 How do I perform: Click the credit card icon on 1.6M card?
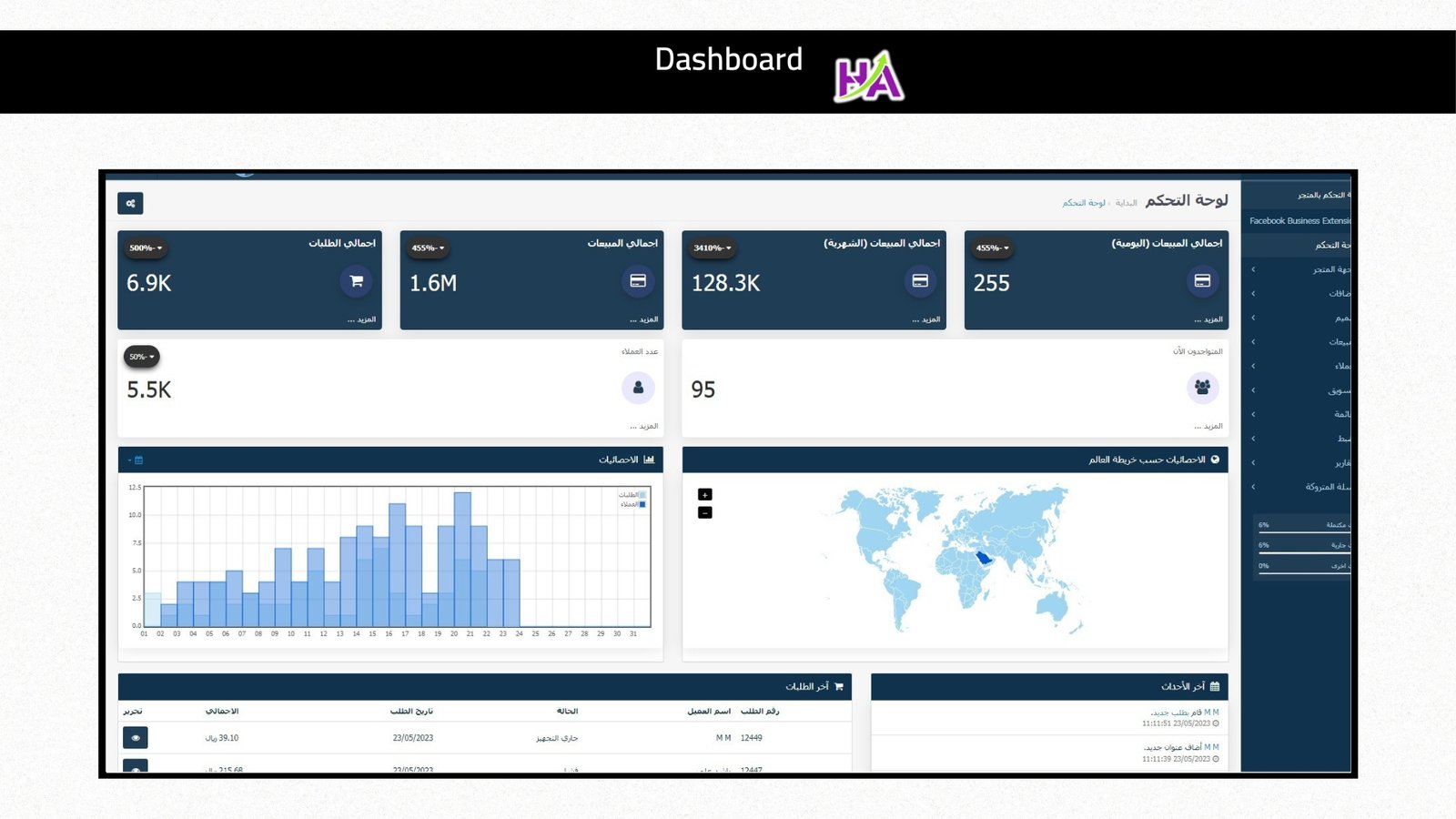tap(638, 281)
